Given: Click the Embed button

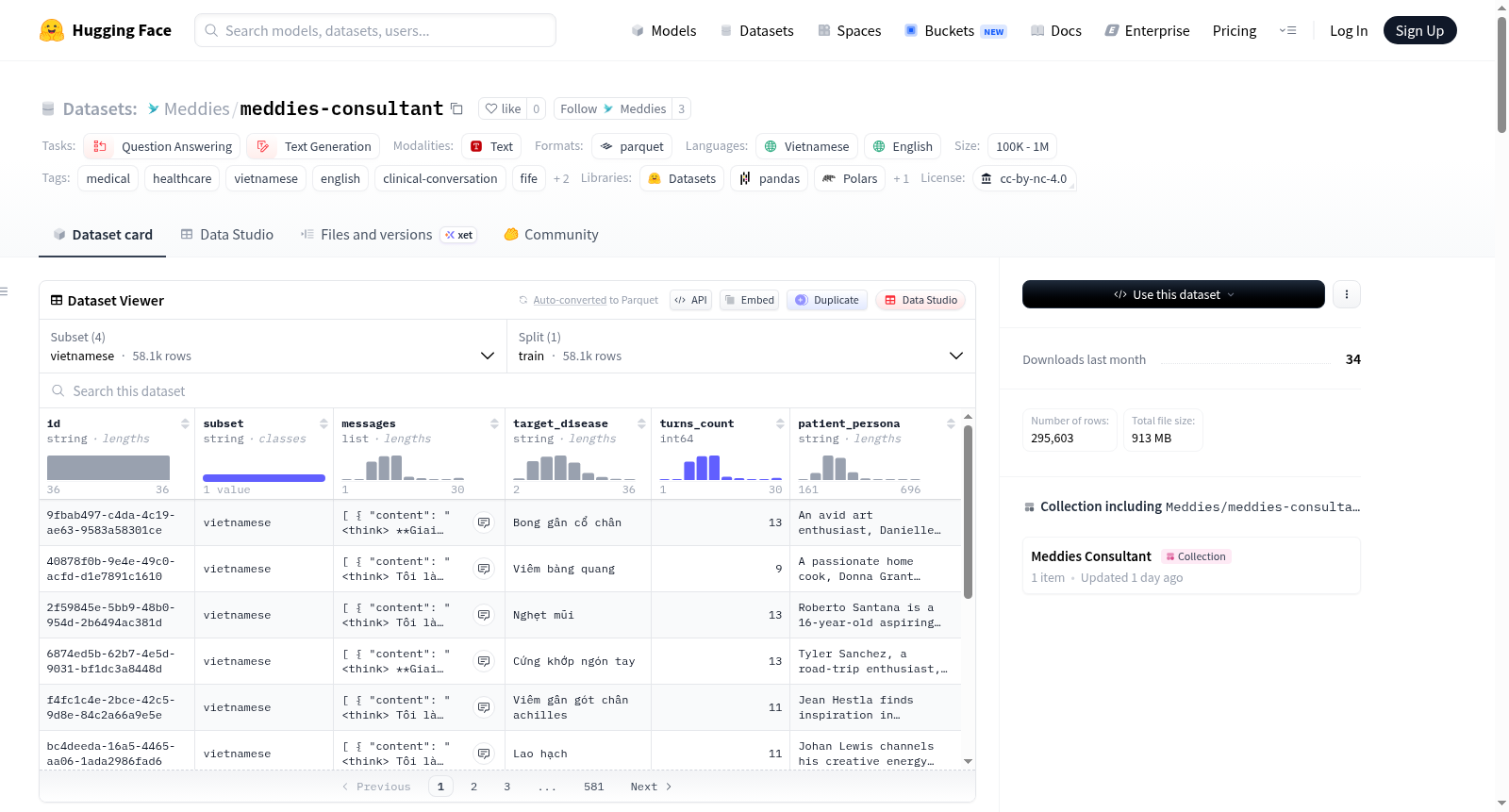Looking at the screenshot, I should point(751,300).
